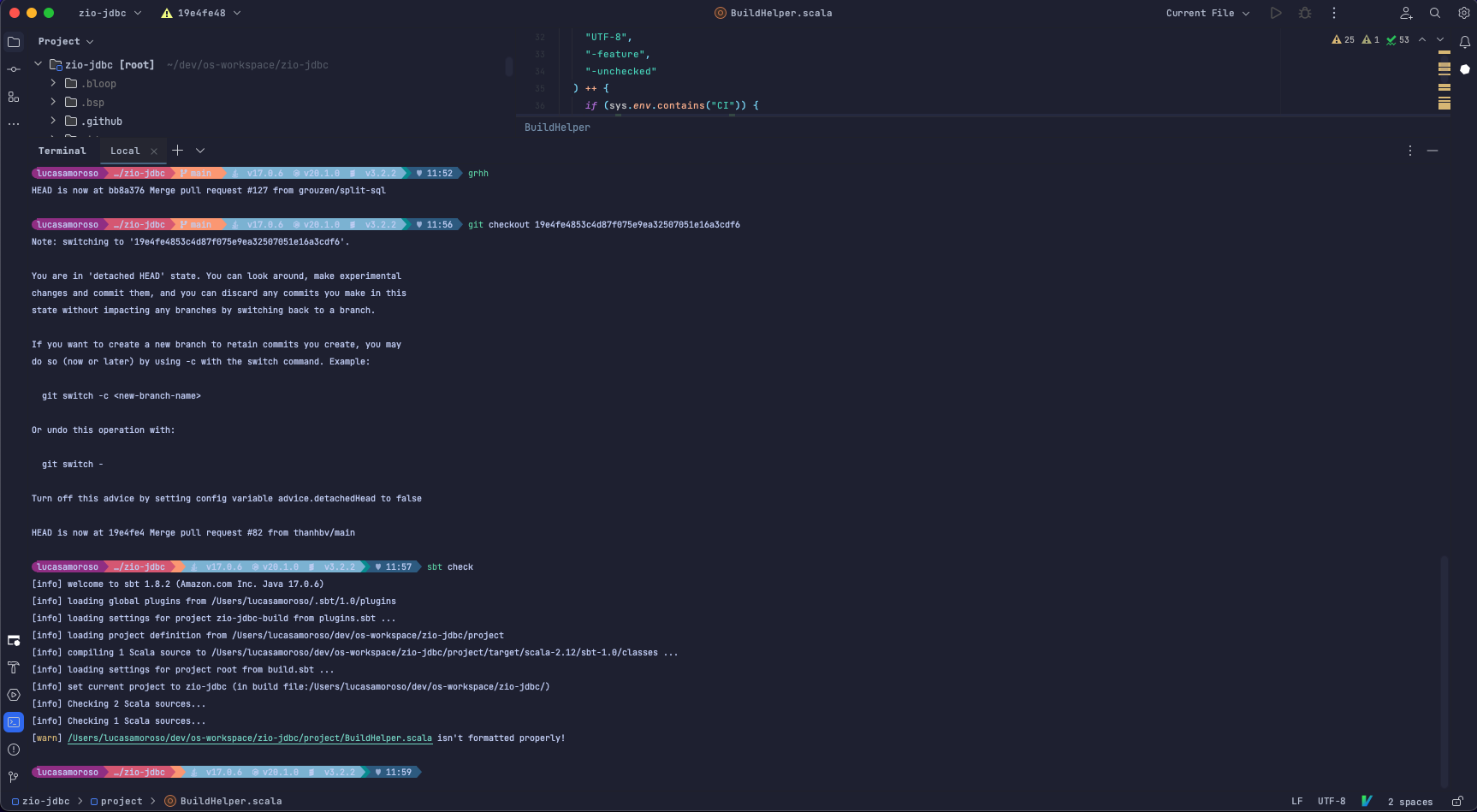Run the project with the play icon
The width and height of the screenshot is (1477, 812).
click(x=1276, y=13)
